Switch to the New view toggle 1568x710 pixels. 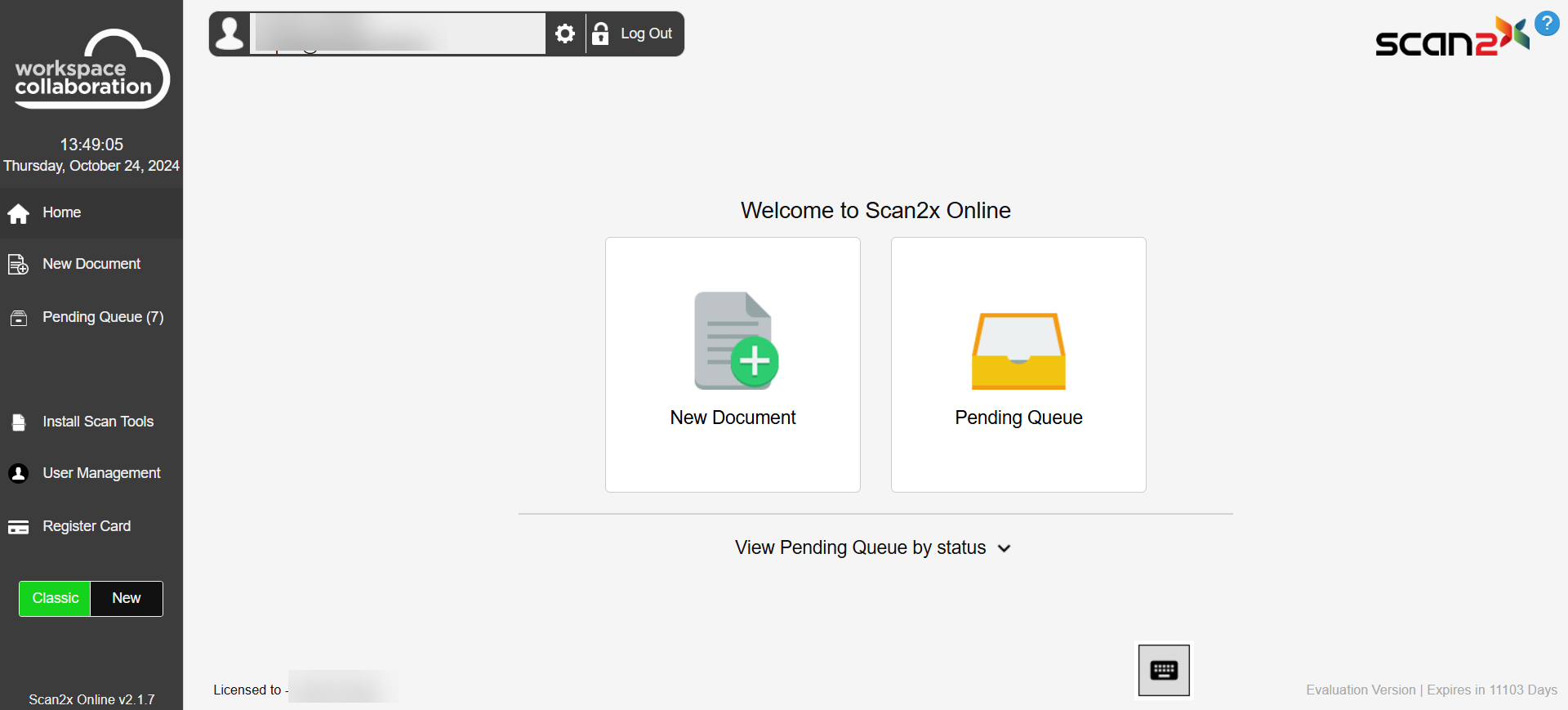coord(127,598)
